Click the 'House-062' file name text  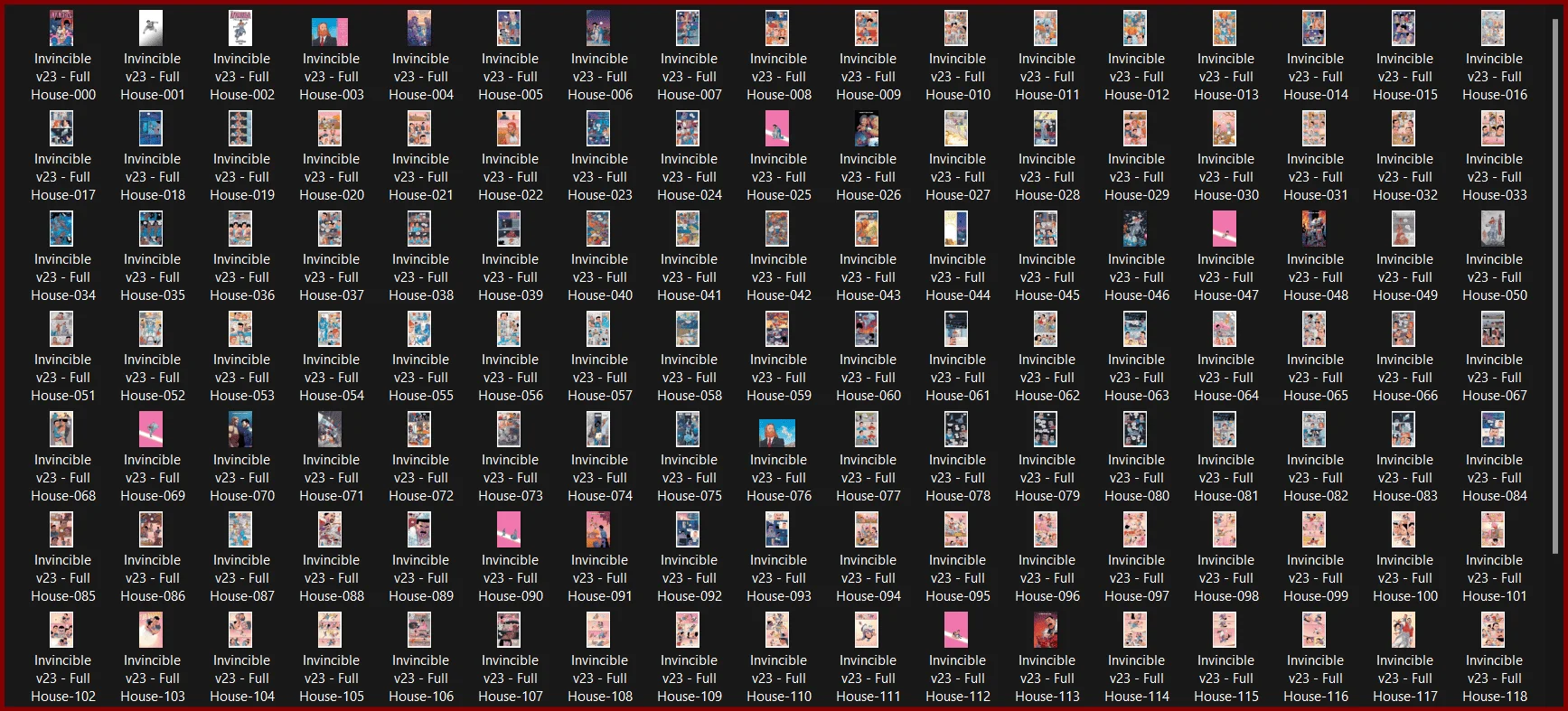tap(1047, 396)
